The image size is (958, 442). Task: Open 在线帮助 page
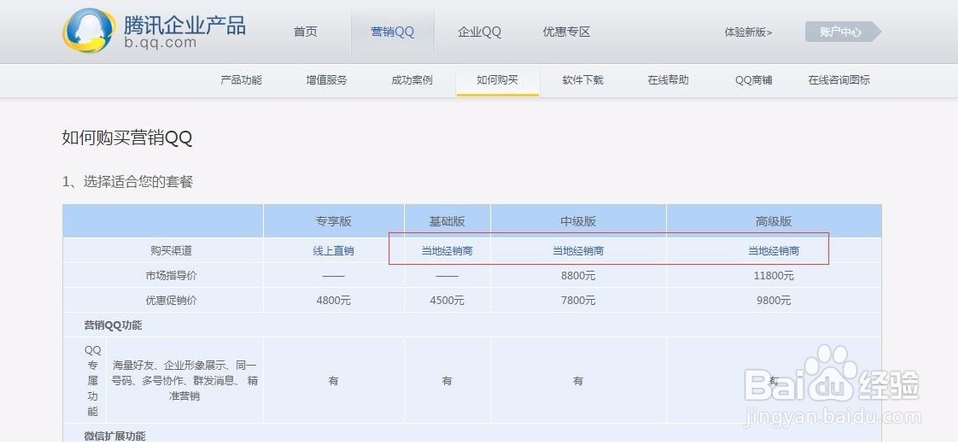click(x=668, y=80)
